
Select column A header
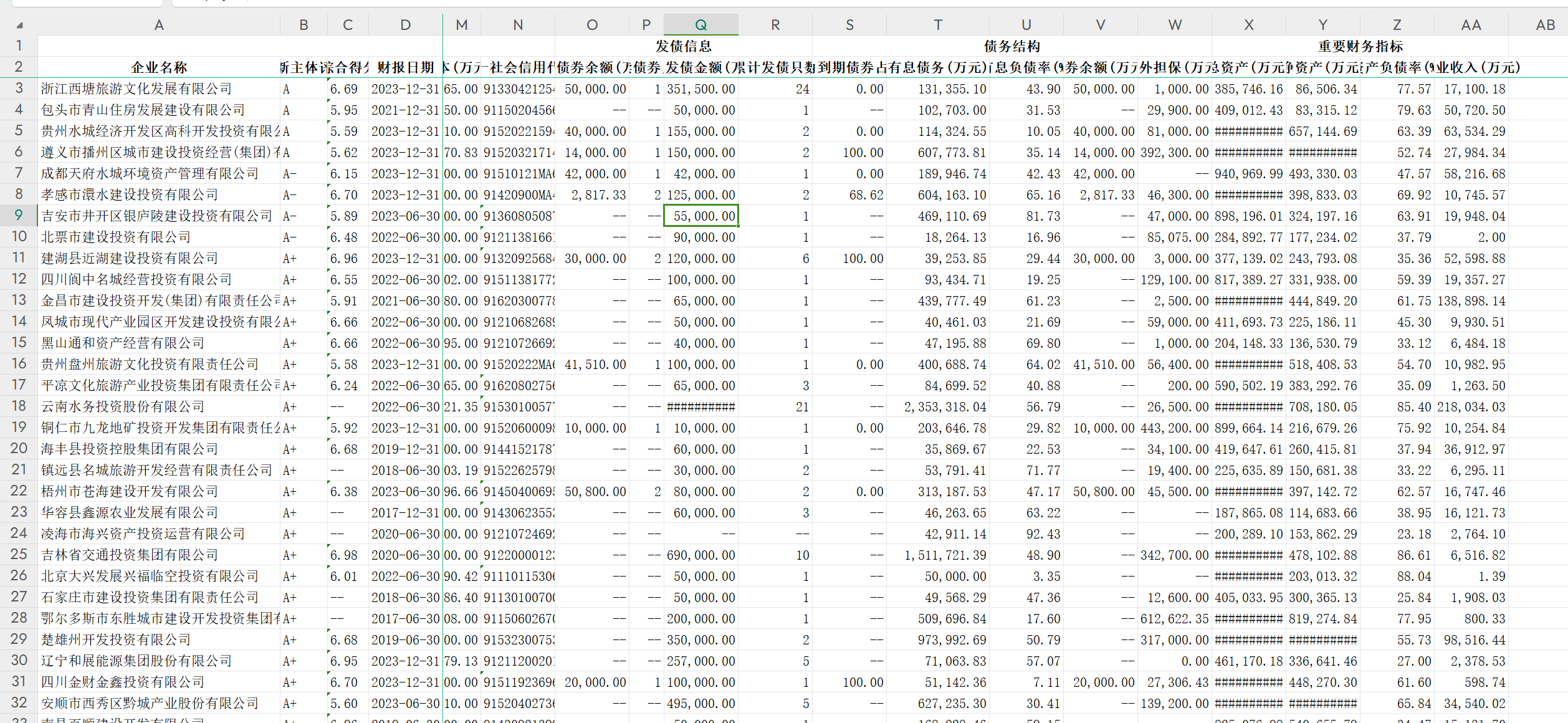coord(159,25)
